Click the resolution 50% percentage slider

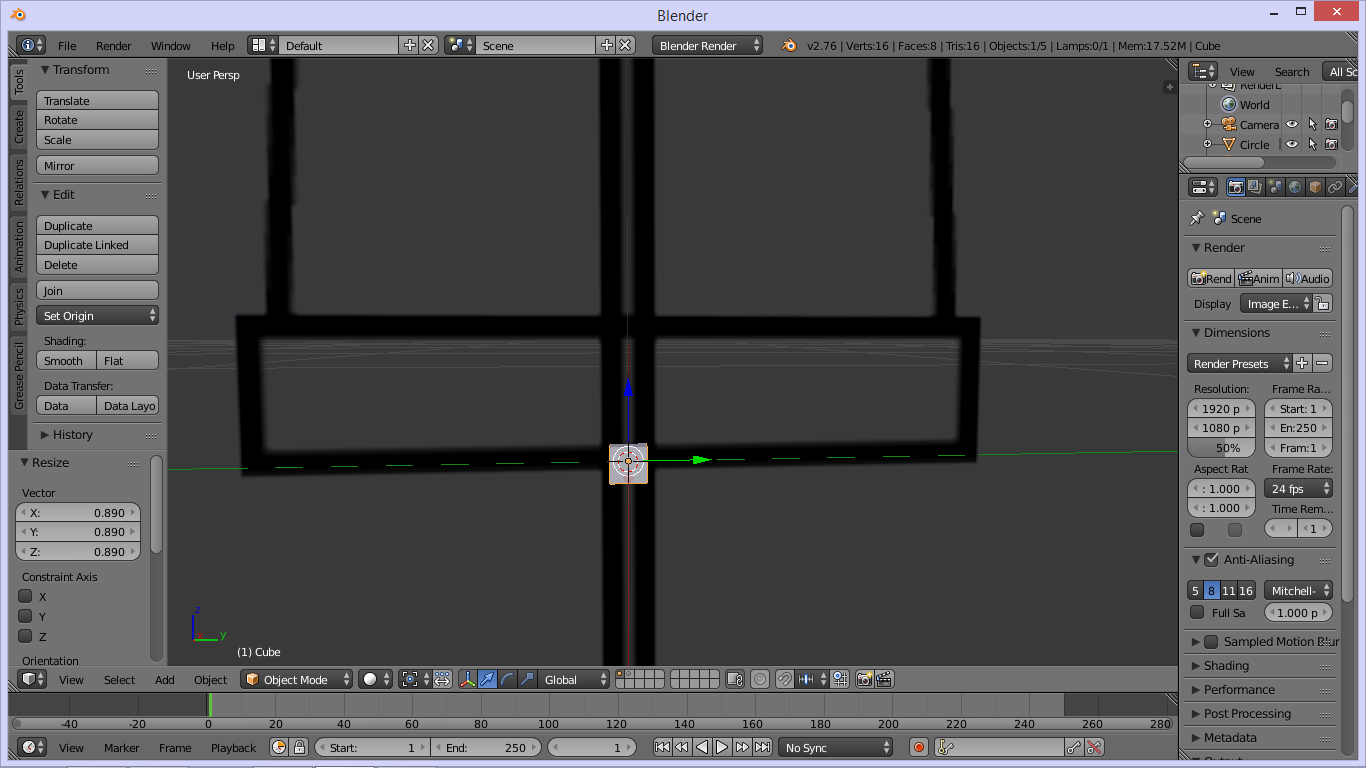(1221, 448)
